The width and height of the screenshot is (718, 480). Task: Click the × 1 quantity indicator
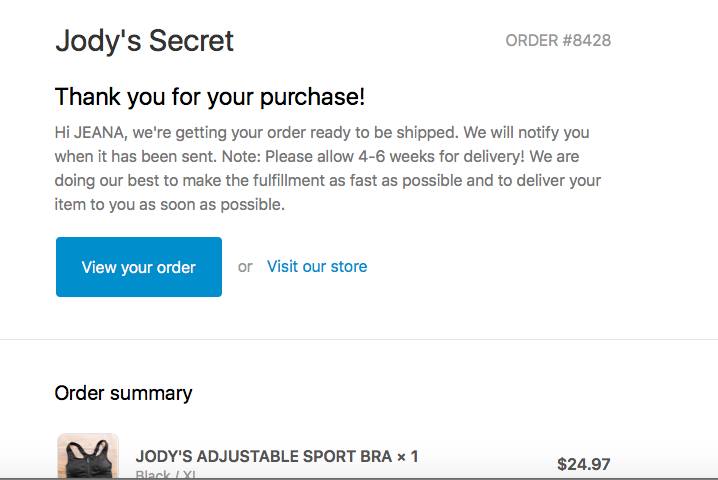(x=408, y=456)
